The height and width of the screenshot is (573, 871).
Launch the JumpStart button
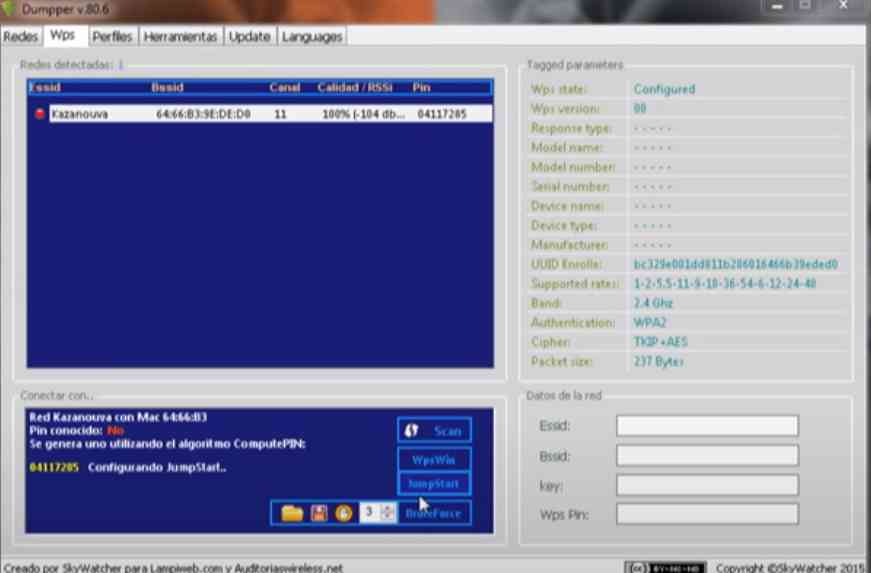pos(434,484)
